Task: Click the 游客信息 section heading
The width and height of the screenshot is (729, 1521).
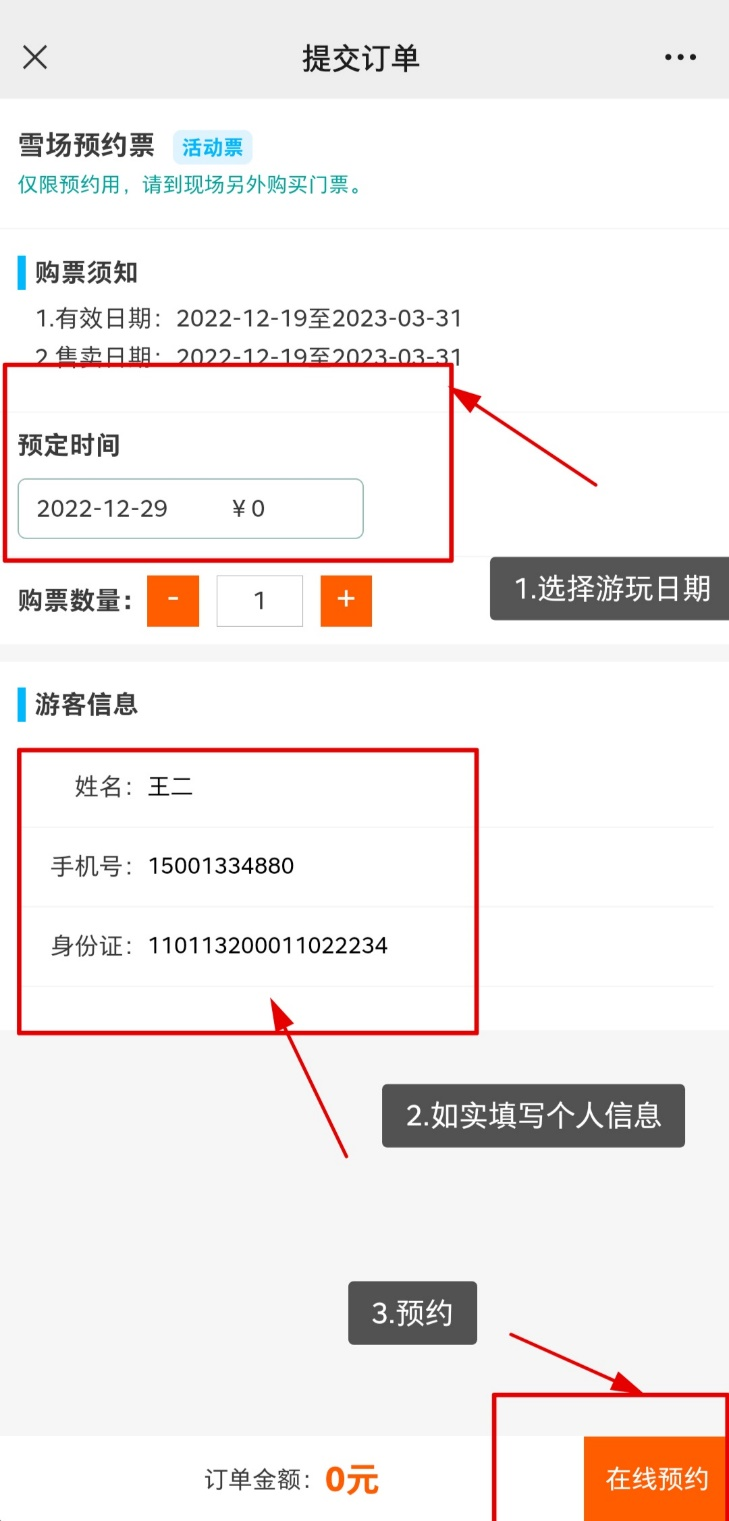Action: tap(86, 704)
